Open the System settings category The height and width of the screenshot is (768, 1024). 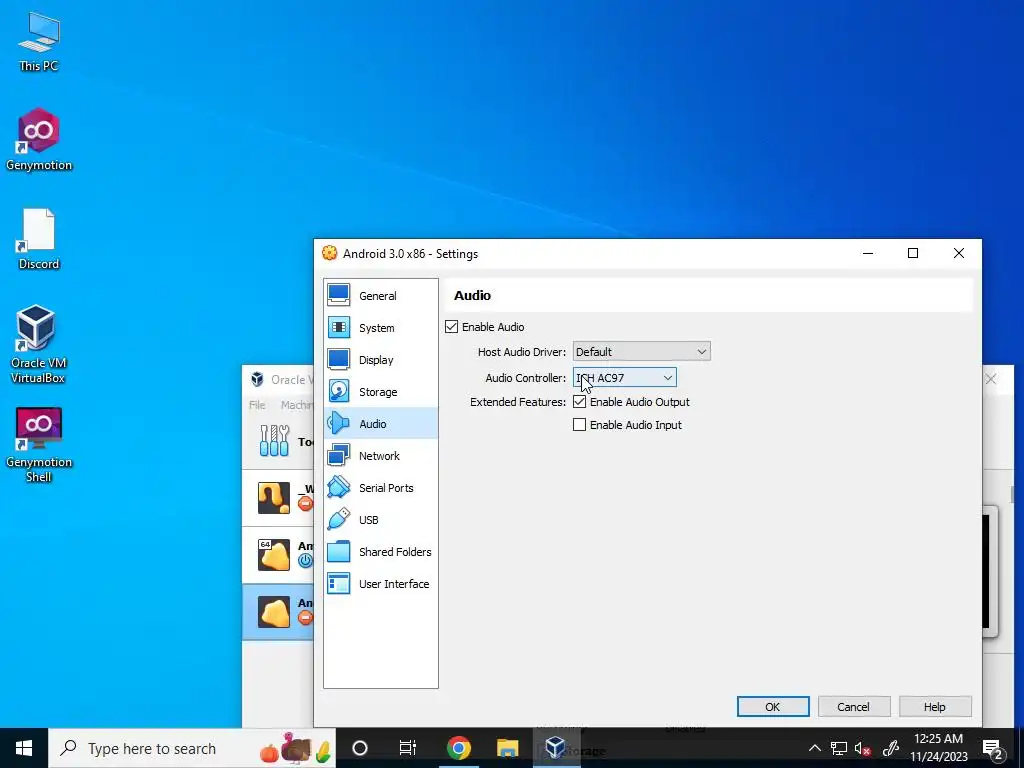[380, 328]
